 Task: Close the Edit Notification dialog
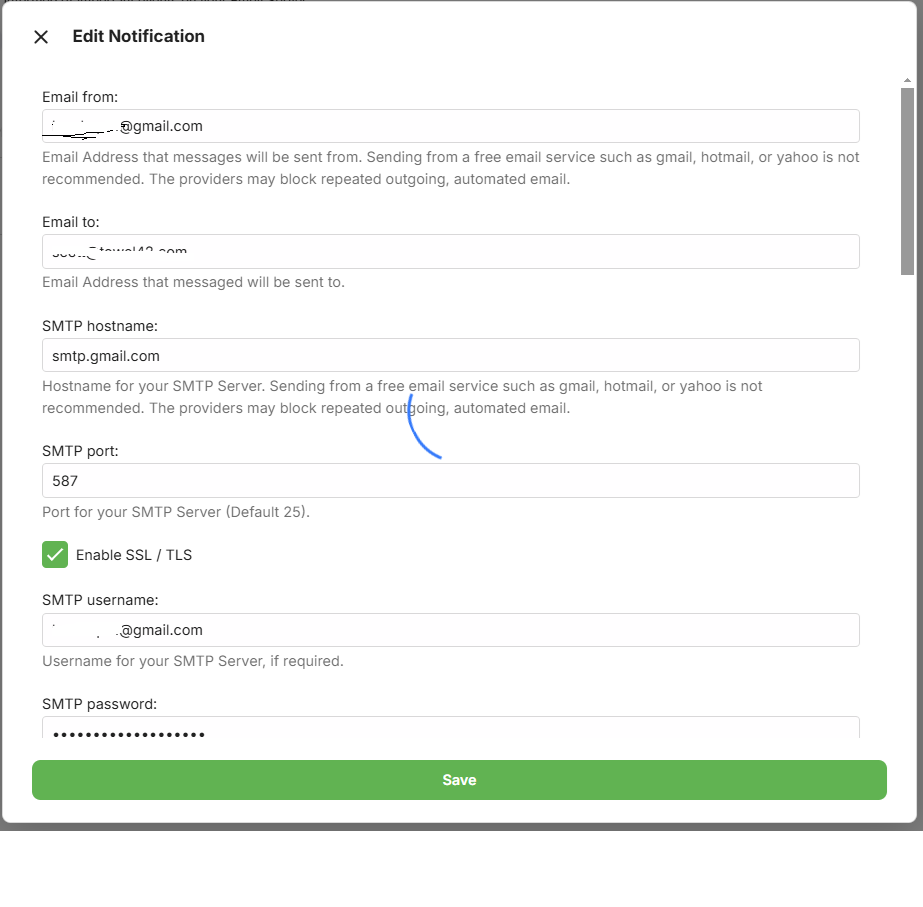click(x=41, y=37)
